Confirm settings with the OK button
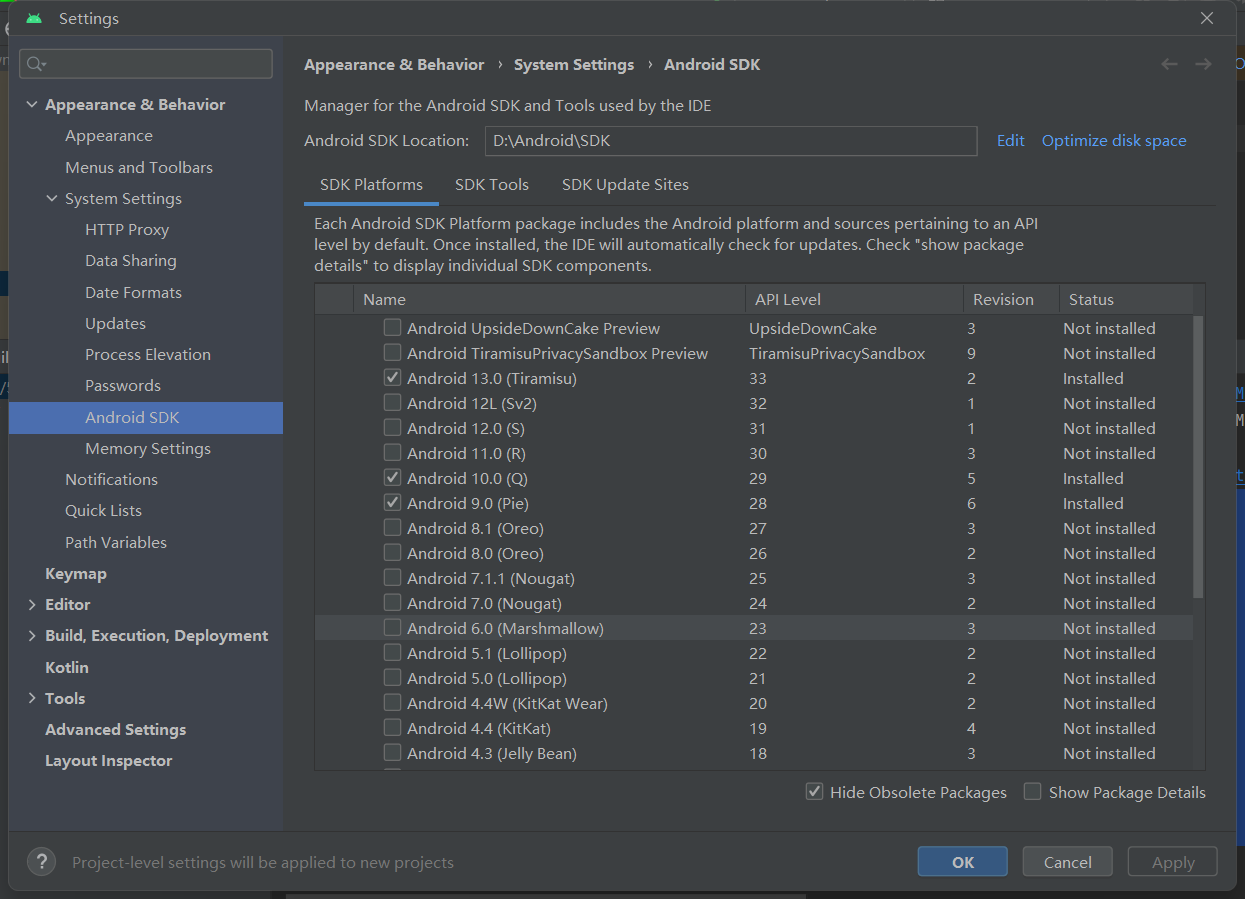Viewport: 1245px width, 899px height. (962, 861)
